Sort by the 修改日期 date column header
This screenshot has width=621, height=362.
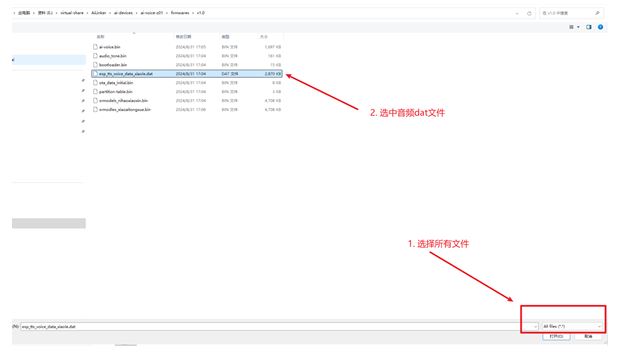click(183, 36)
